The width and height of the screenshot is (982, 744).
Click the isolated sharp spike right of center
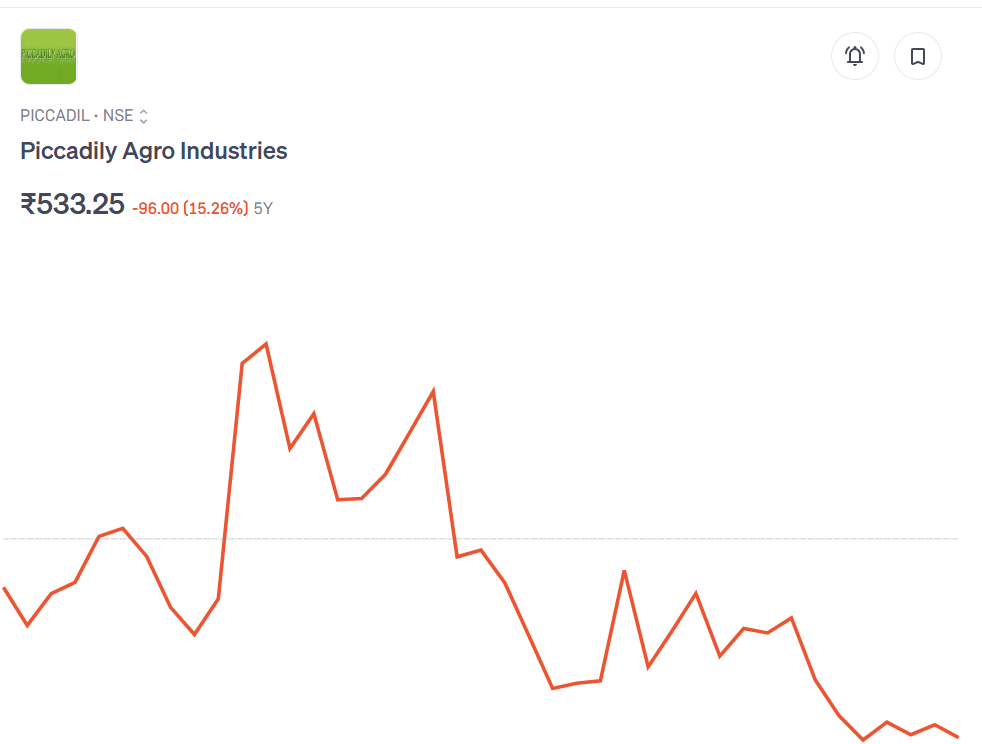tap(624, 571)
